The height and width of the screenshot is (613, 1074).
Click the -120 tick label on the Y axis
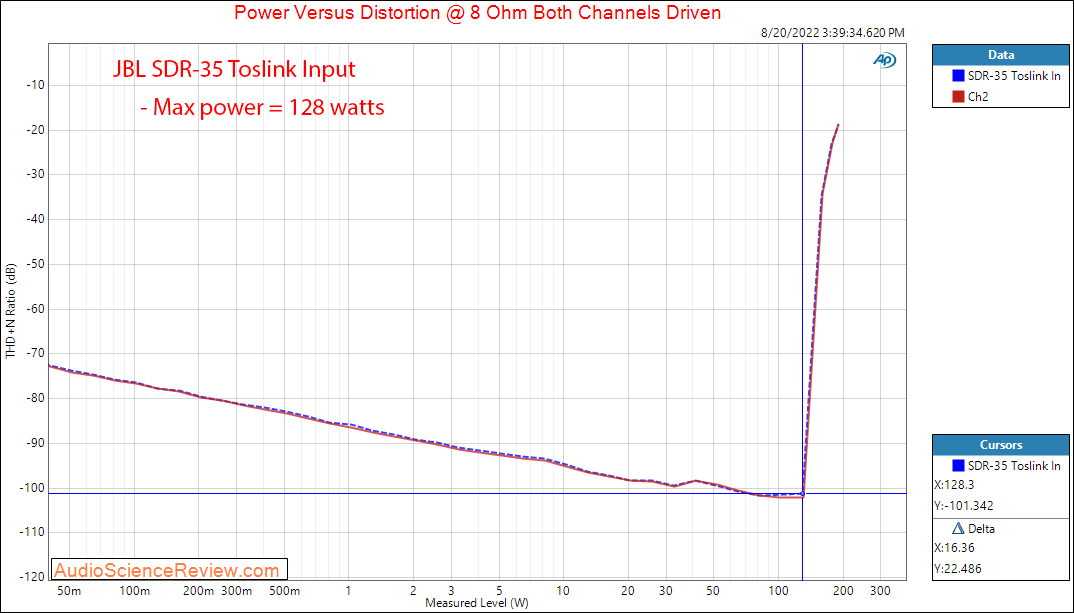[33, 577]
